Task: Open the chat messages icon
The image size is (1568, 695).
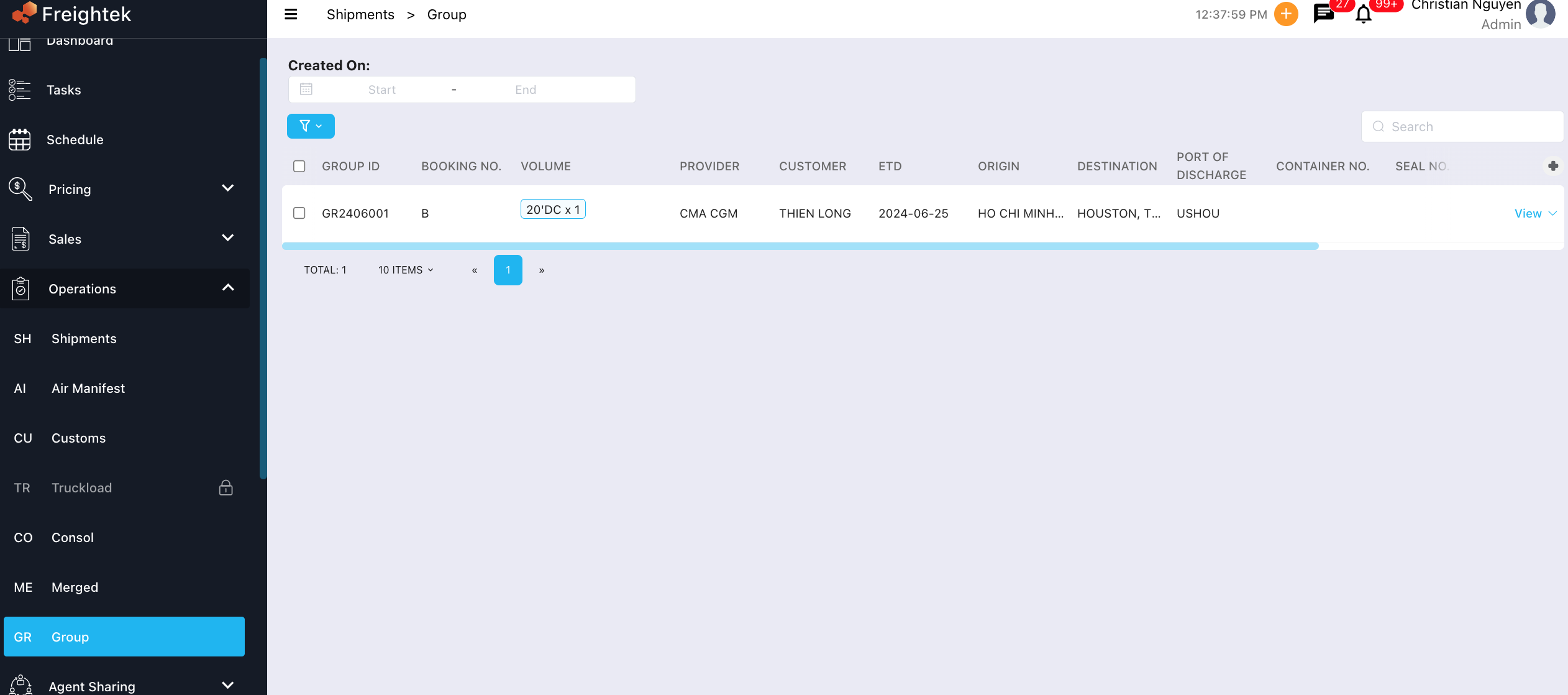Action: pos(1323,14)
